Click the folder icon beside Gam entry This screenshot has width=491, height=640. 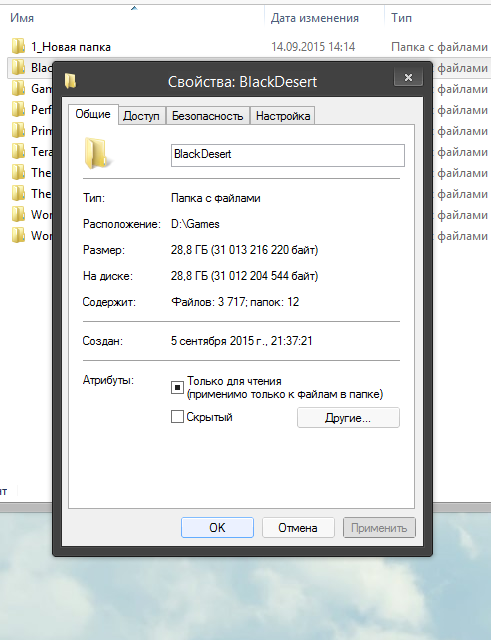18,88
